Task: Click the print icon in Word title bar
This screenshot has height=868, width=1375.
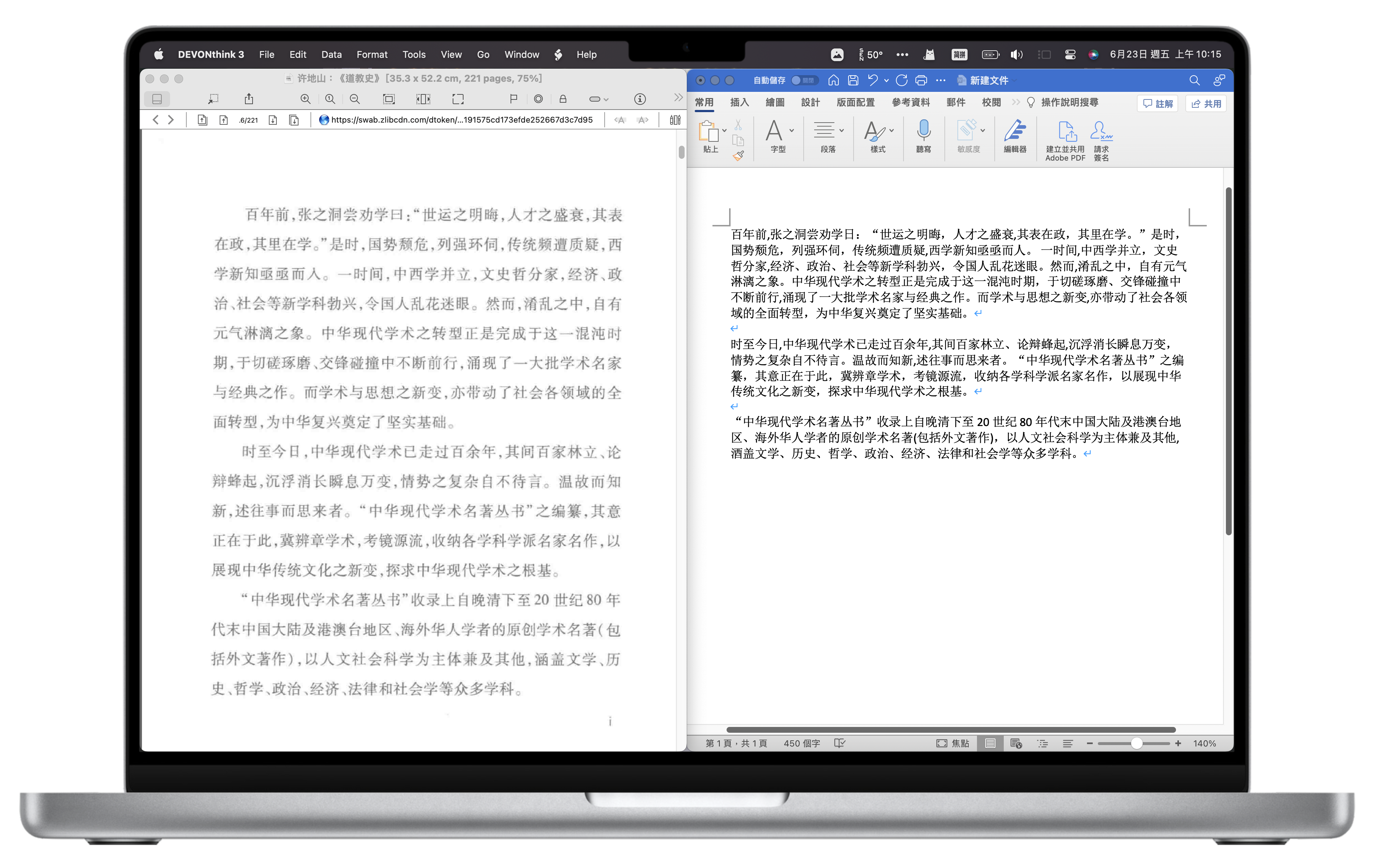Action: (x=921, y=80)
